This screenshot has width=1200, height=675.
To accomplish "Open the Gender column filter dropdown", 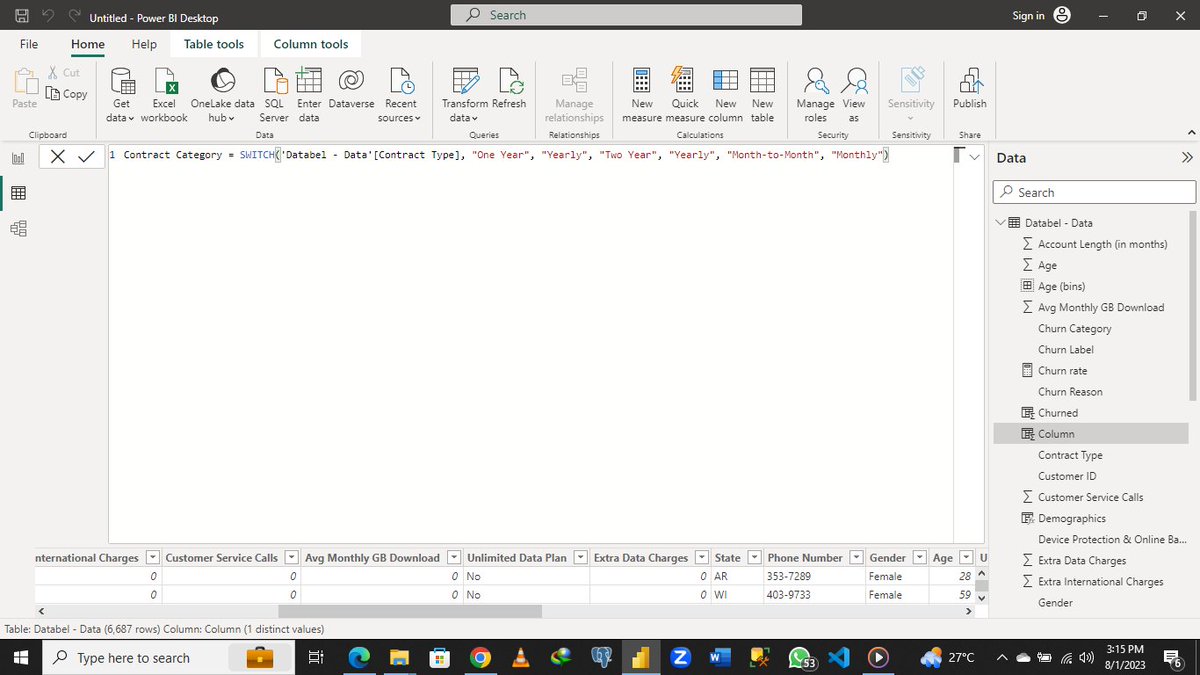I will [x=920, y=557].
